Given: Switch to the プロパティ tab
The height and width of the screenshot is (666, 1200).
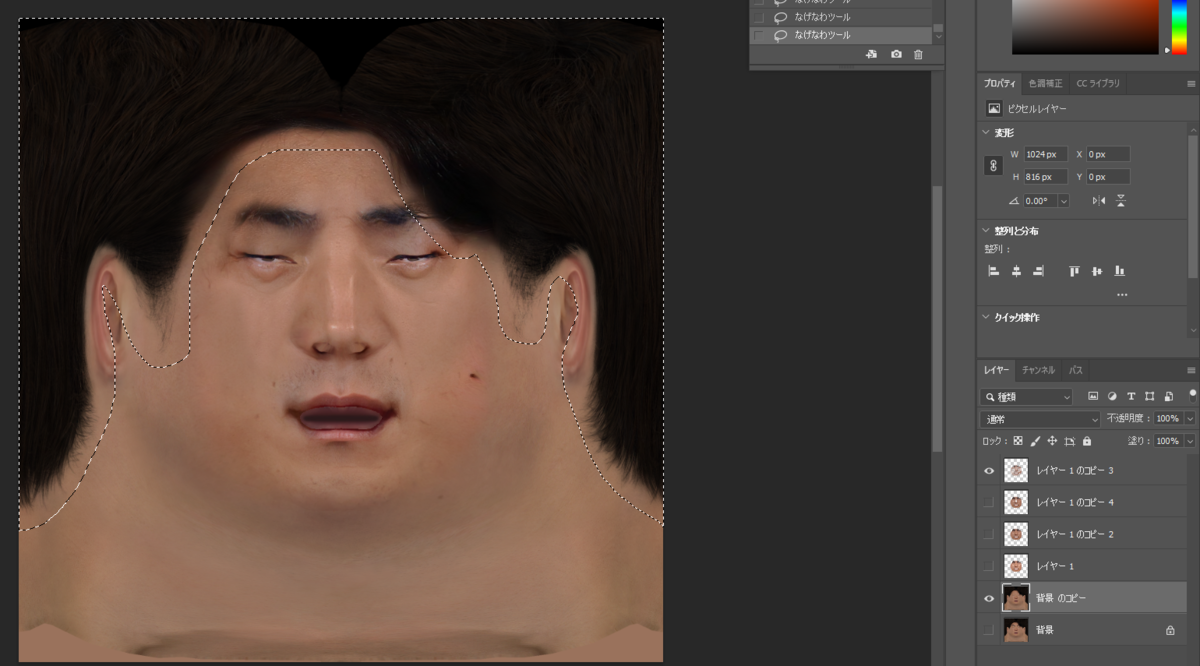Looking at the screenshot, I should 1000,83.
